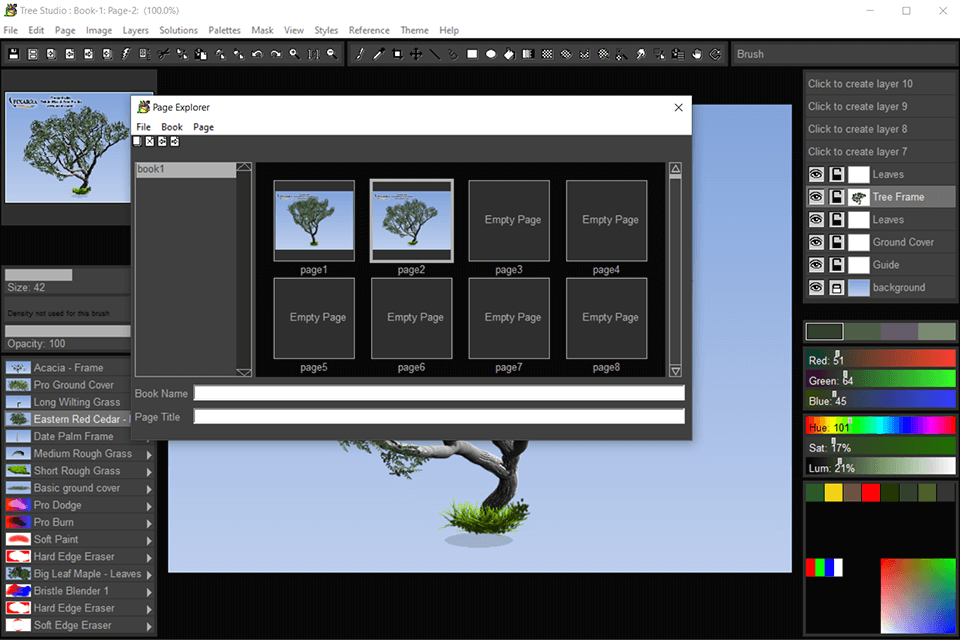The width and height of the screenshot is (960, 640).
Task: Click to create layer 7
Action: (879, 151)
